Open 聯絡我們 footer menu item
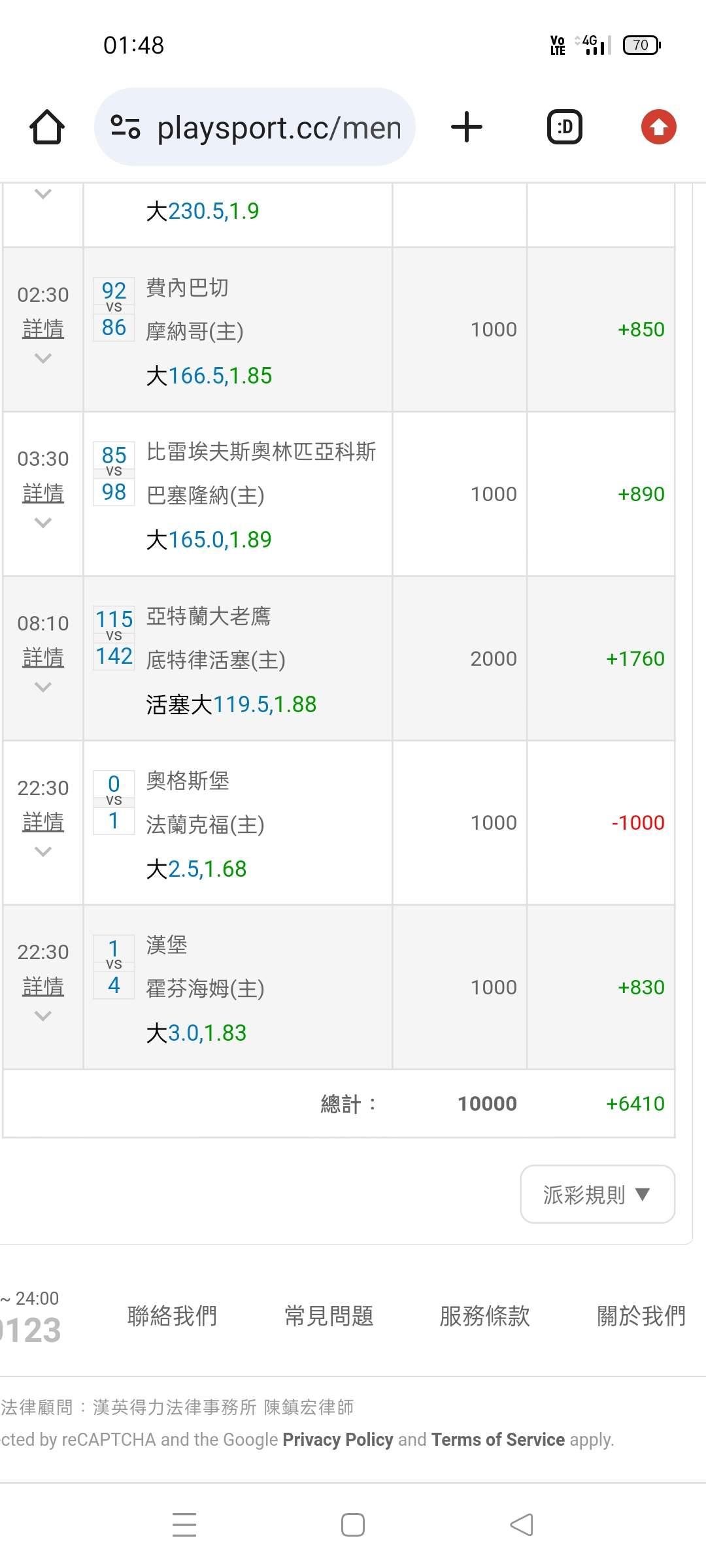Screen dimensions: 706x1568 (x=172, y=1315)
